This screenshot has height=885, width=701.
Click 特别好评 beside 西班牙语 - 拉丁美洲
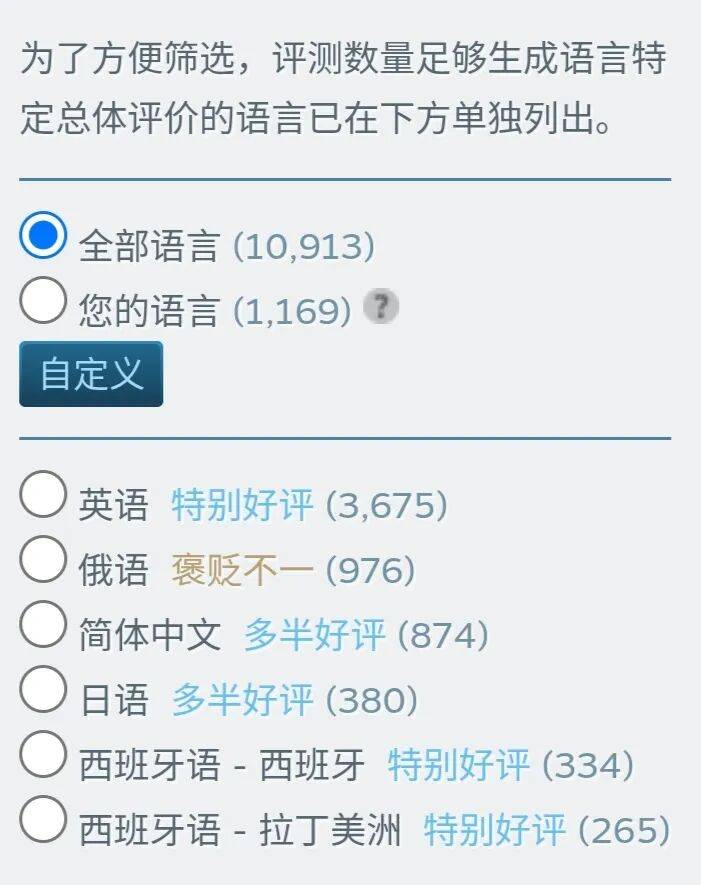tap(494, 830)
